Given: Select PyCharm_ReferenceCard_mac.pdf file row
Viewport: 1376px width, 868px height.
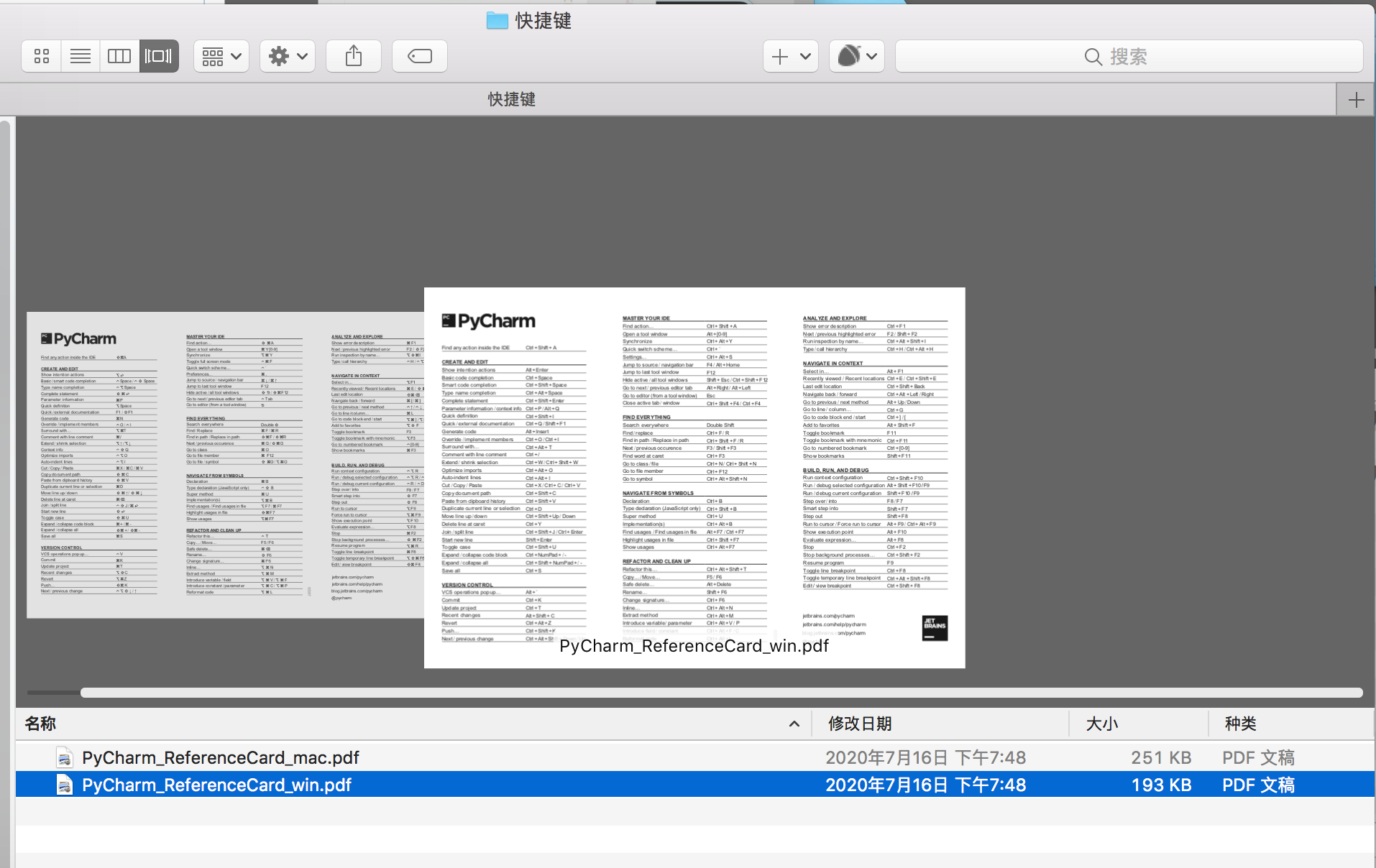Looking at the screenshot, I should 695,757.
